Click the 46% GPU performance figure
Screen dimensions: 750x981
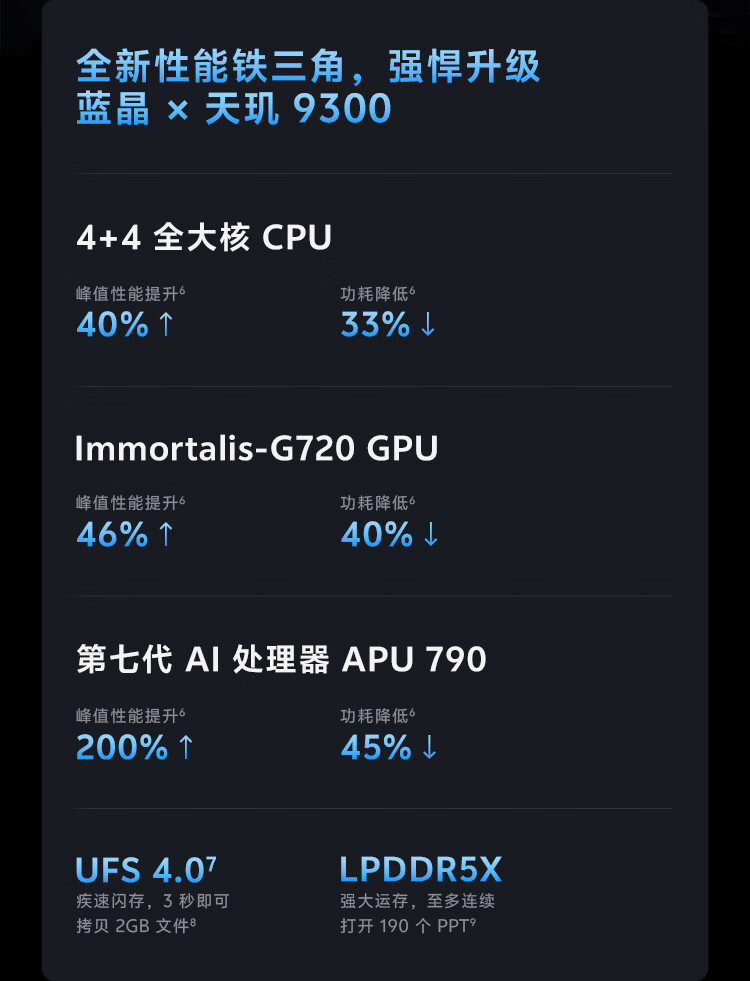tap(112, 535)
